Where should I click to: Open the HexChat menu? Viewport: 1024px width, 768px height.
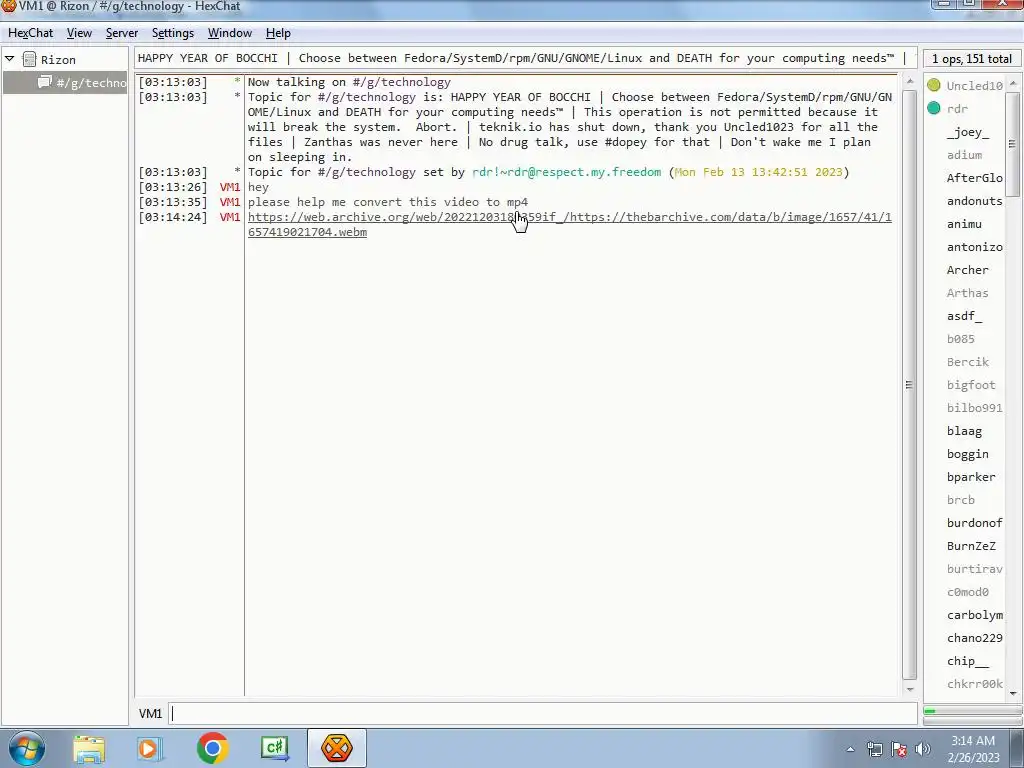(x=30, y=33)
